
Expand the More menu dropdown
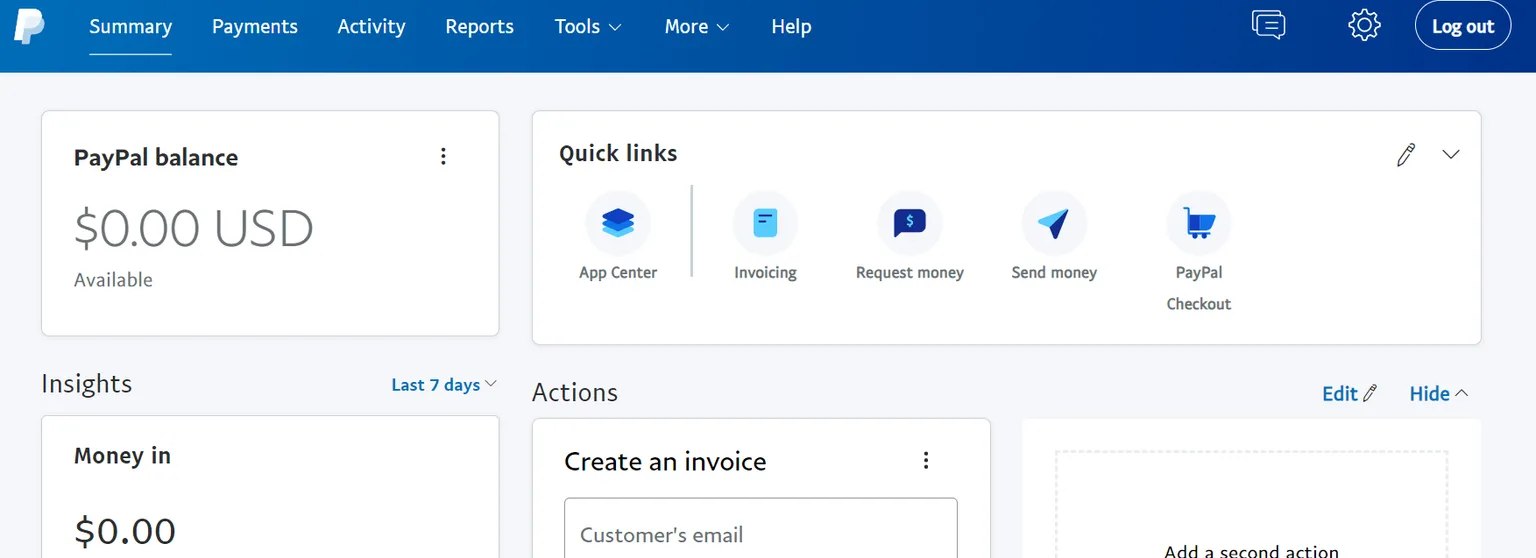(x=697, y=27)
